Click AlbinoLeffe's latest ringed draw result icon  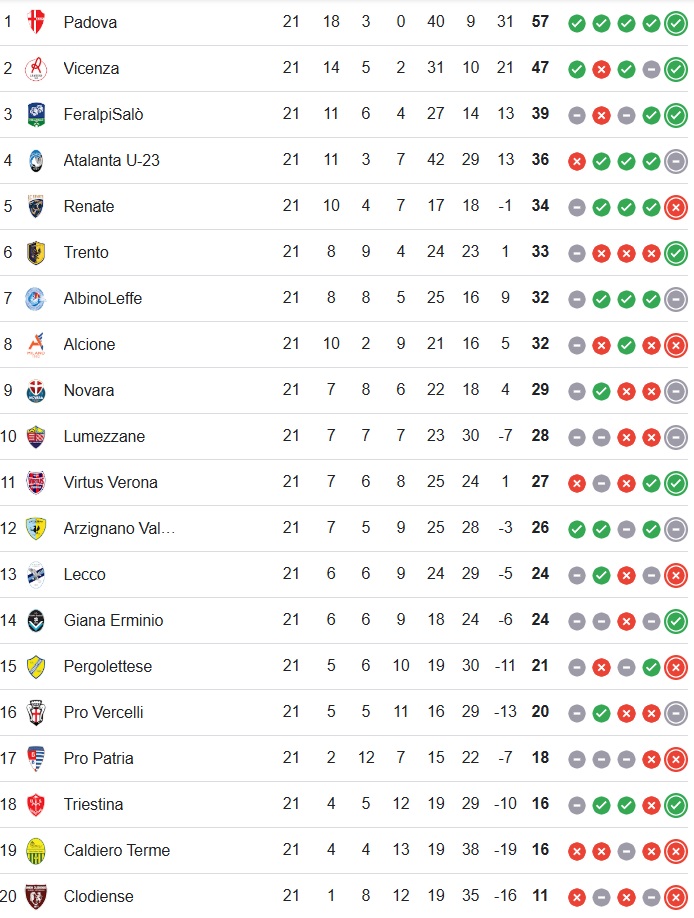pyautogui.click(x=676, y=299)
